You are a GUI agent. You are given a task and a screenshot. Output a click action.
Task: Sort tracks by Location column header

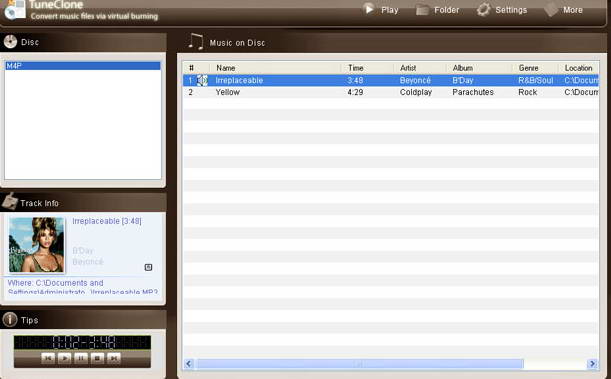[x=579, y=68]
